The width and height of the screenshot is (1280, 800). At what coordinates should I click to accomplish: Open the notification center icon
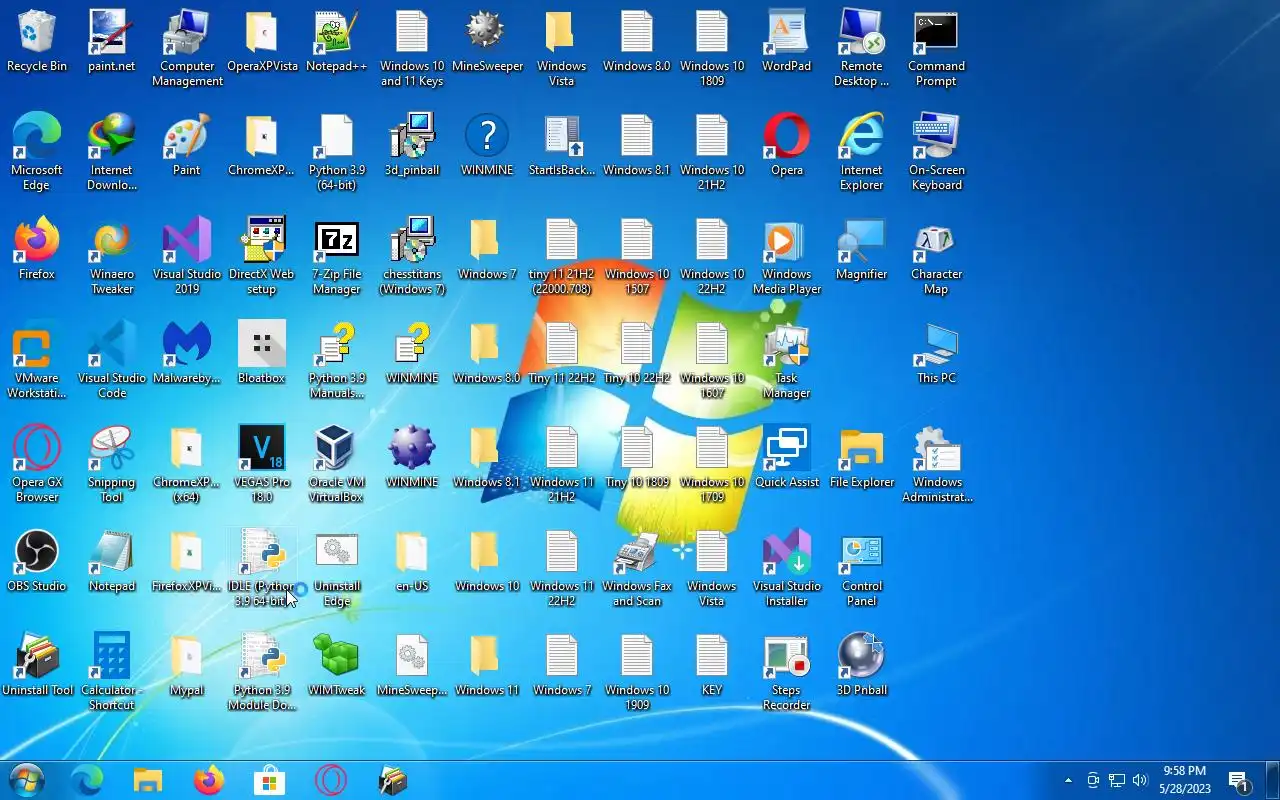pyautogui.click(x=1240, y=780)
